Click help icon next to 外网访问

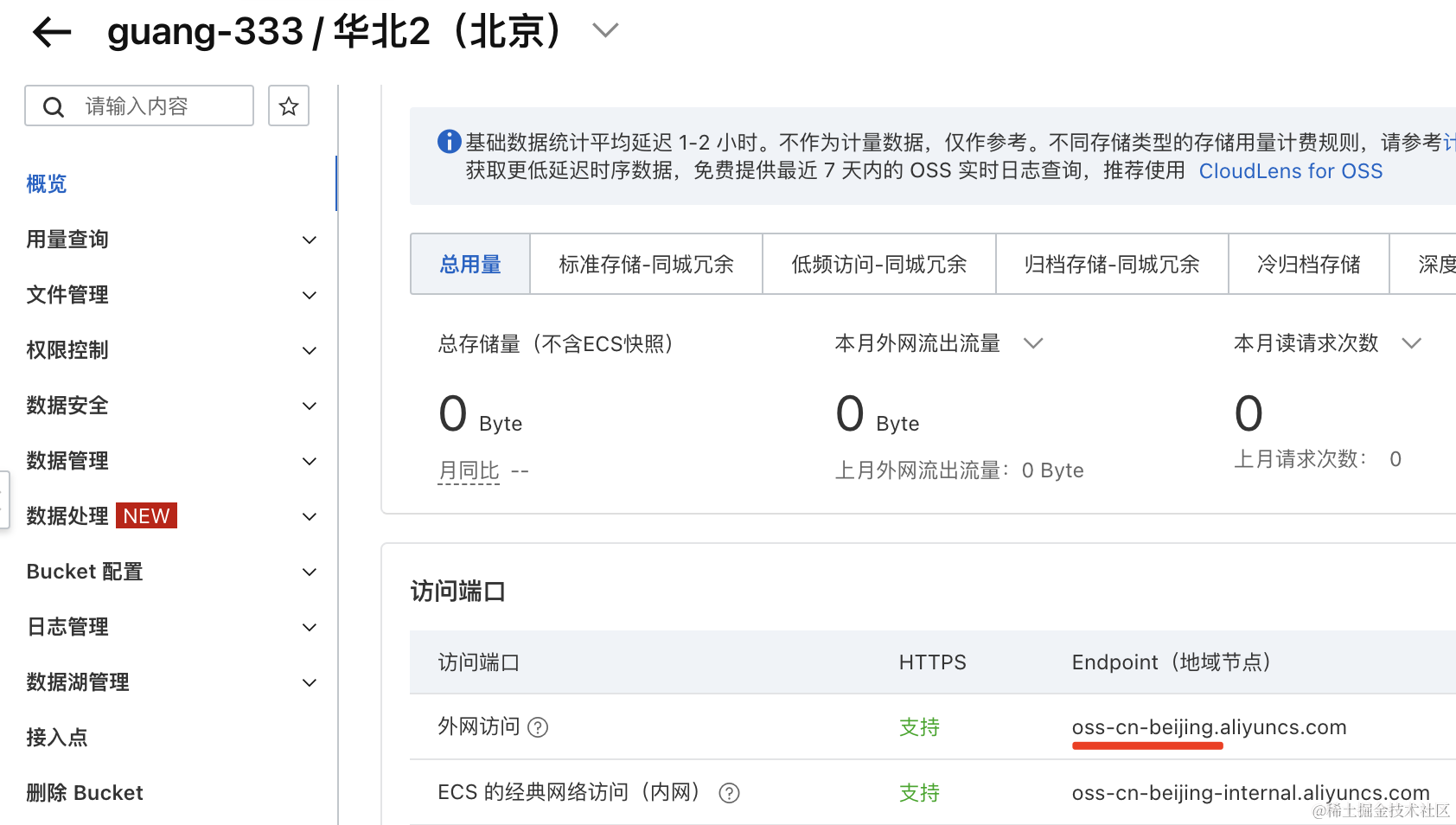(538, 727)
